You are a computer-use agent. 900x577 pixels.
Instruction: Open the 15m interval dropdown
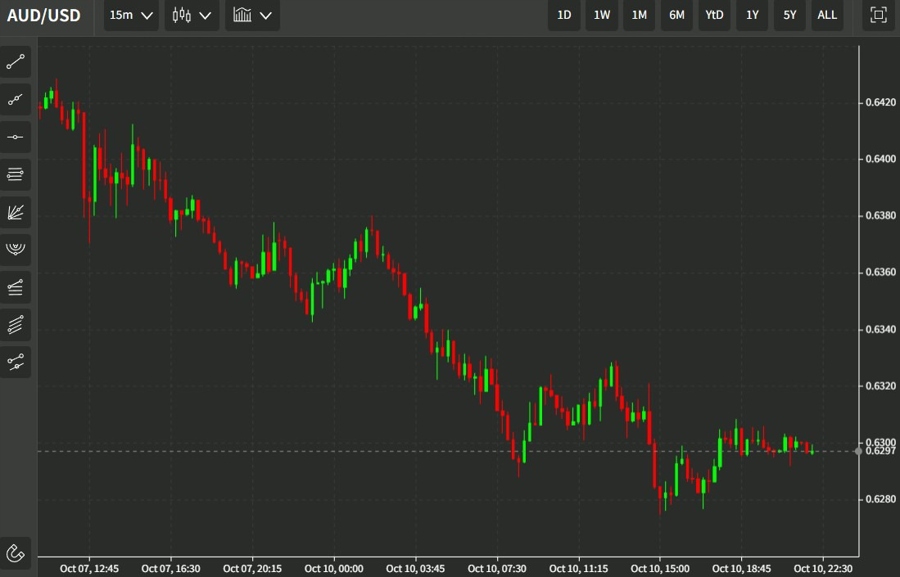point(131,15)
